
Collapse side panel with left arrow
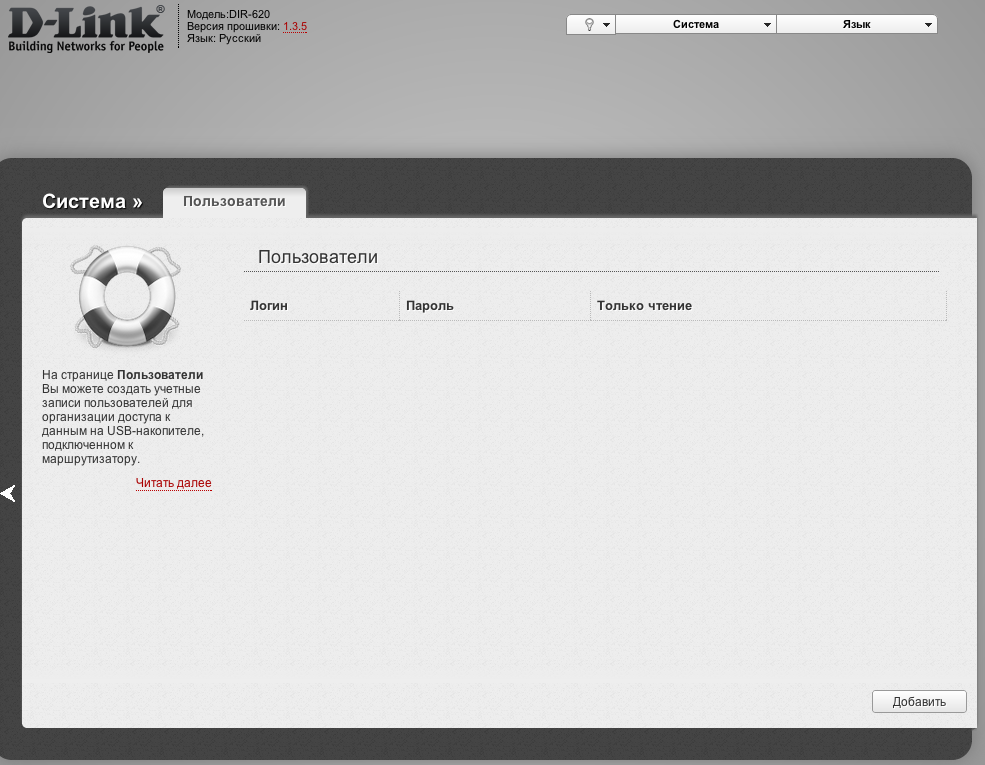point(8,493)
